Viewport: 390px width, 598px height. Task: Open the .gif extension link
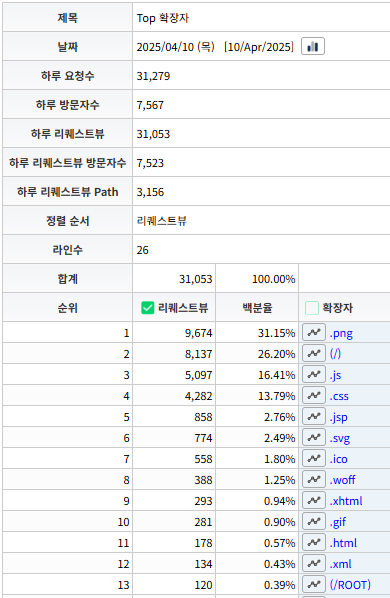tap(338, 522)
